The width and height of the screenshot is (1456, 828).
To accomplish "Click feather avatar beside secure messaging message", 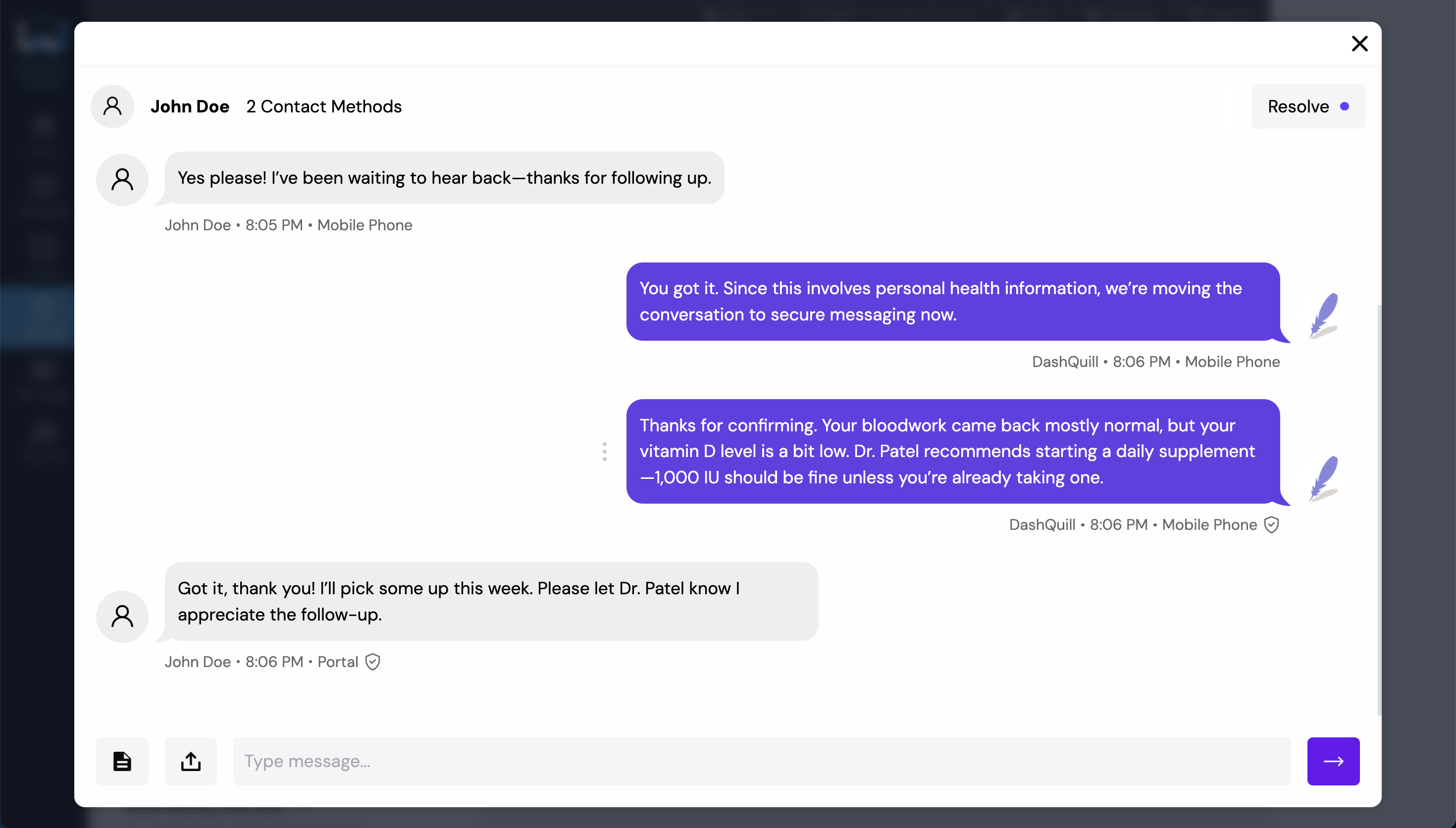I will click(x=1324, y=315).
